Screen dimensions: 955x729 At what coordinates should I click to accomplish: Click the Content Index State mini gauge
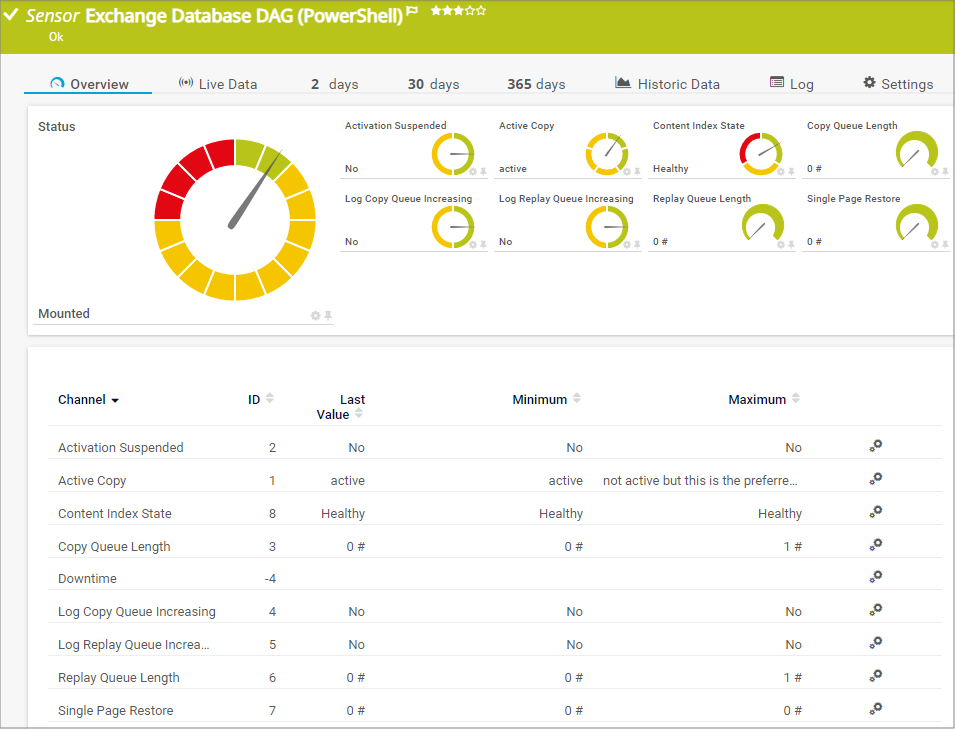coord(760,153)
